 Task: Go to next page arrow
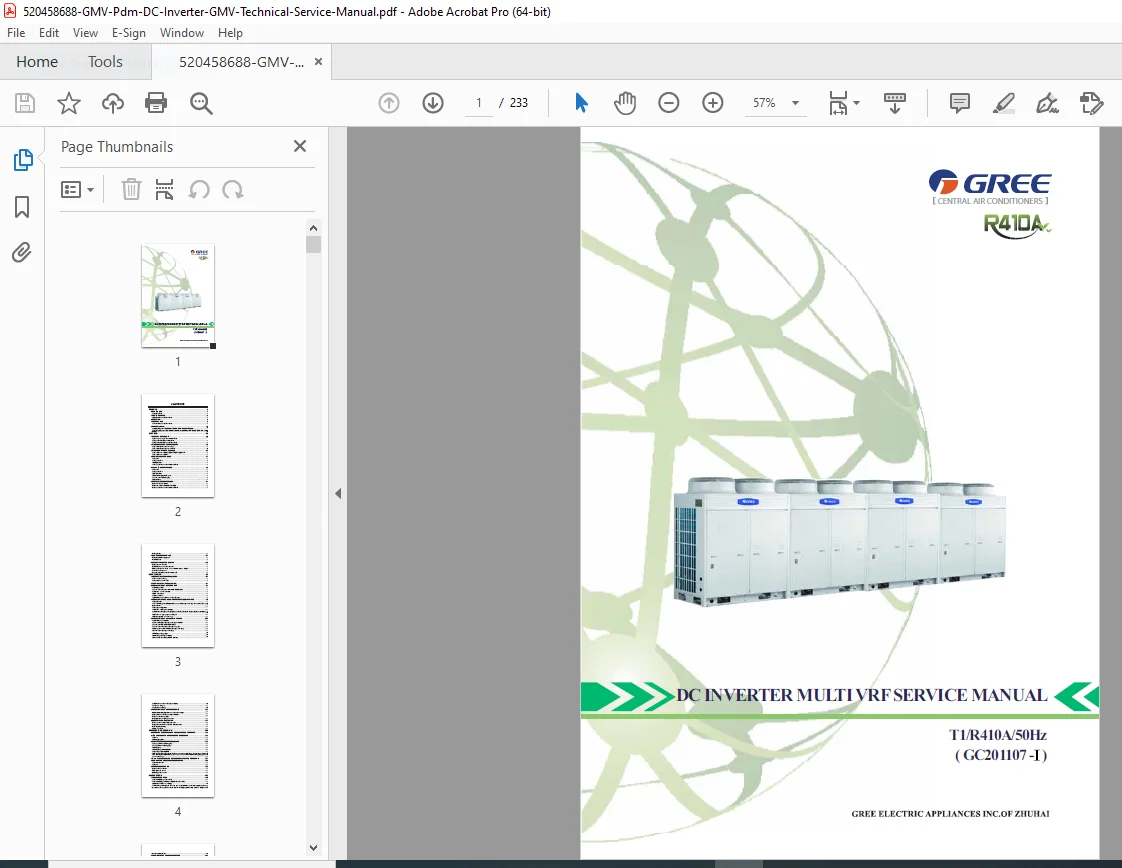433,103
